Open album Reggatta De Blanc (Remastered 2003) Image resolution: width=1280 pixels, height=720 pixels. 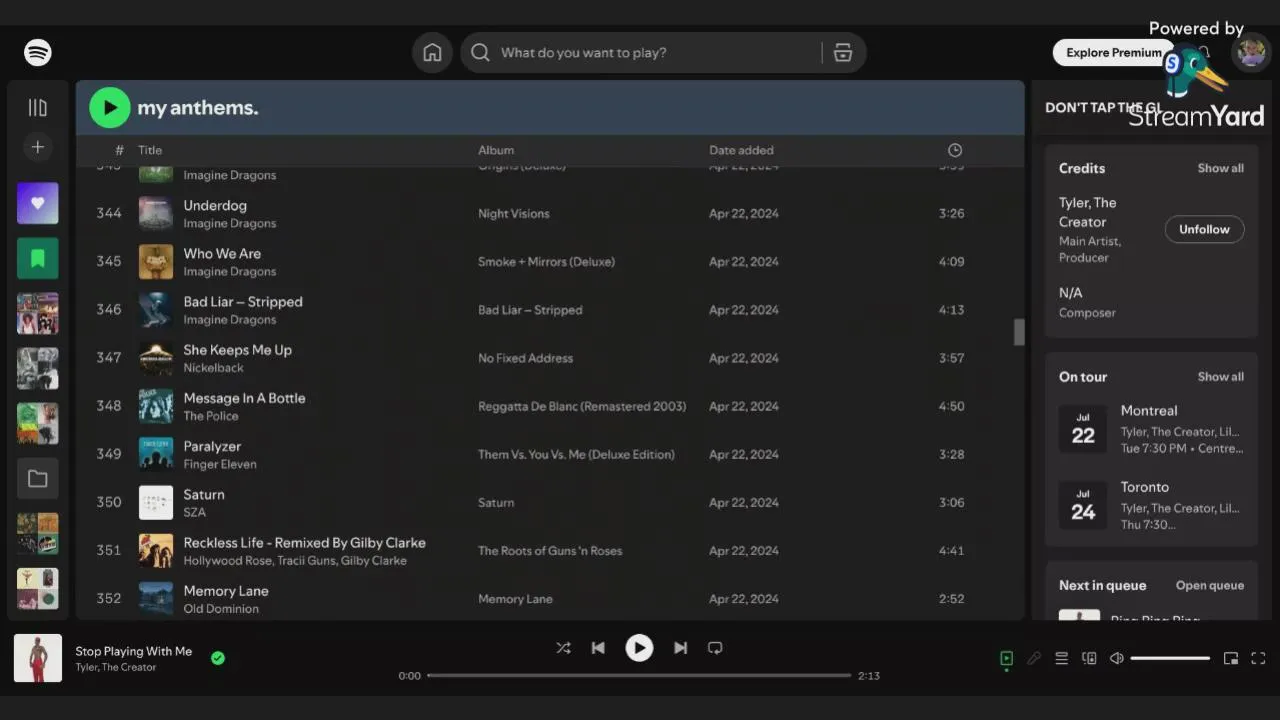pyautogui.click(x=582, y=406)
